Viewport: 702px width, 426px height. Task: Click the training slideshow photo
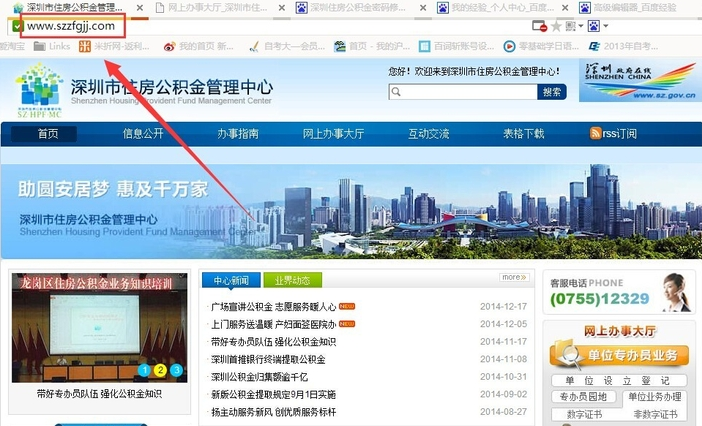pos(99,328)
